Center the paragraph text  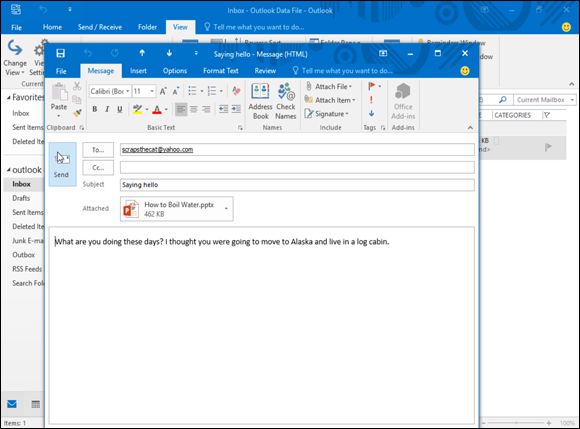tap(193, 109)
